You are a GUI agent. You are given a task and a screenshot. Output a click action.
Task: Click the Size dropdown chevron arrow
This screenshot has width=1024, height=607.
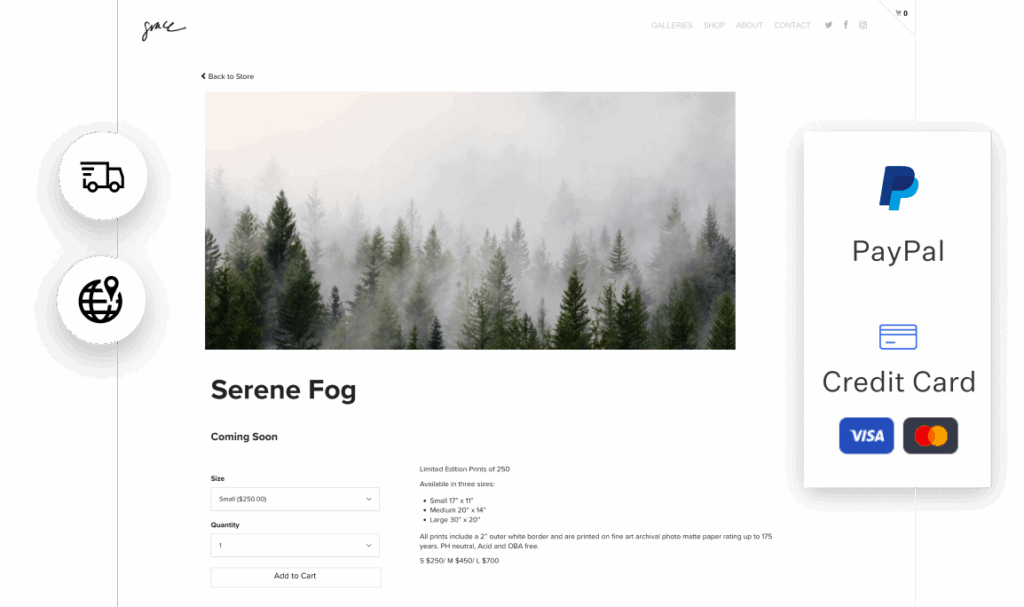pyautogui.click(x=368, y=499)
